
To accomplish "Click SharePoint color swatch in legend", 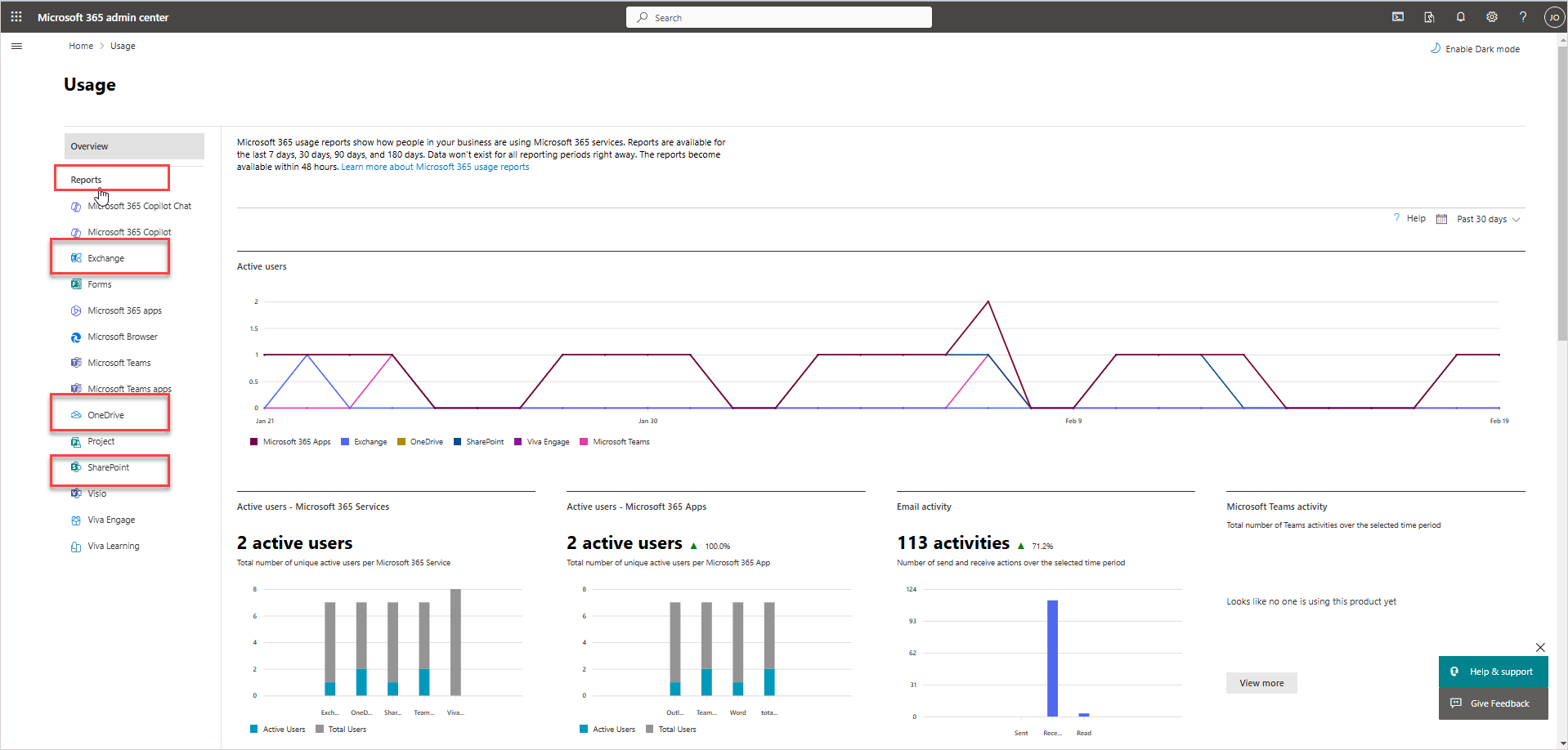I will tap(458, 442).
